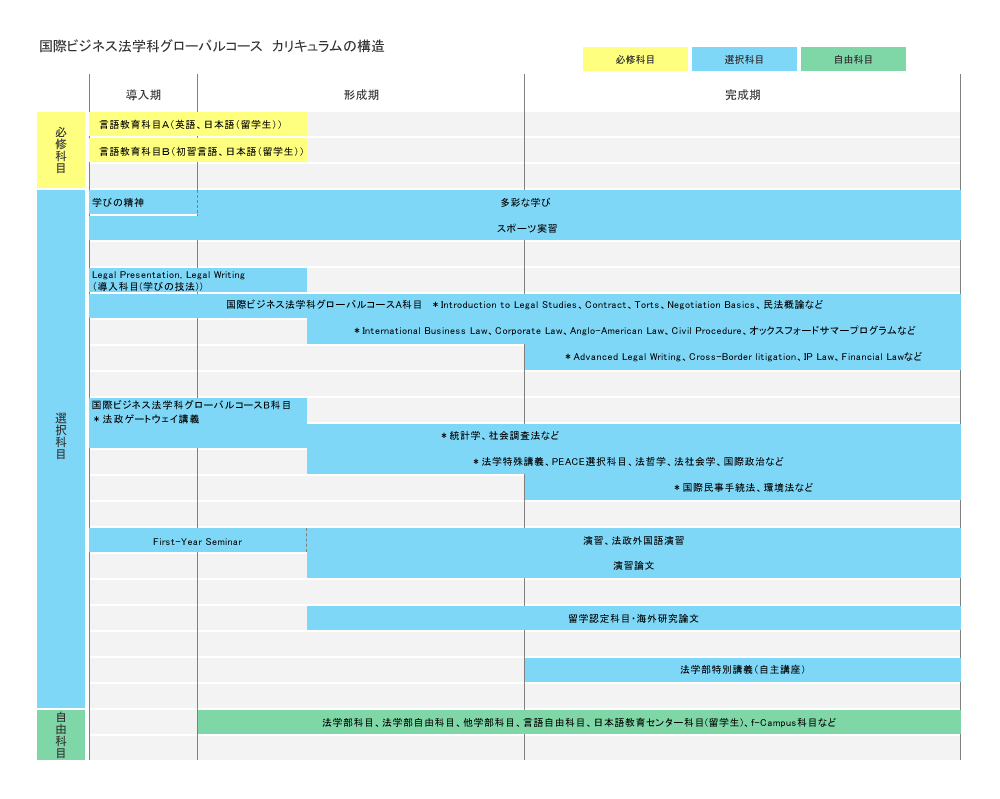Select 言語教育科目B（初習言語、日本語（留学生））row
Image resolution: width=1000 pixels, height=799 pixels.
(x=198, y=151)
